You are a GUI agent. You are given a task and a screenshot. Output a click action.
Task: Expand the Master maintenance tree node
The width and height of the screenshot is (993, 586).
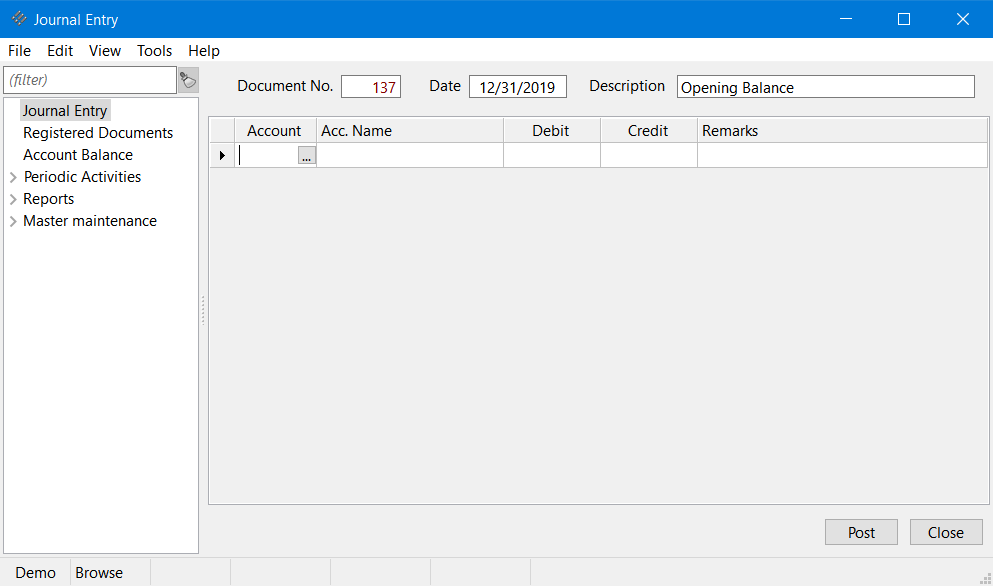13,221
